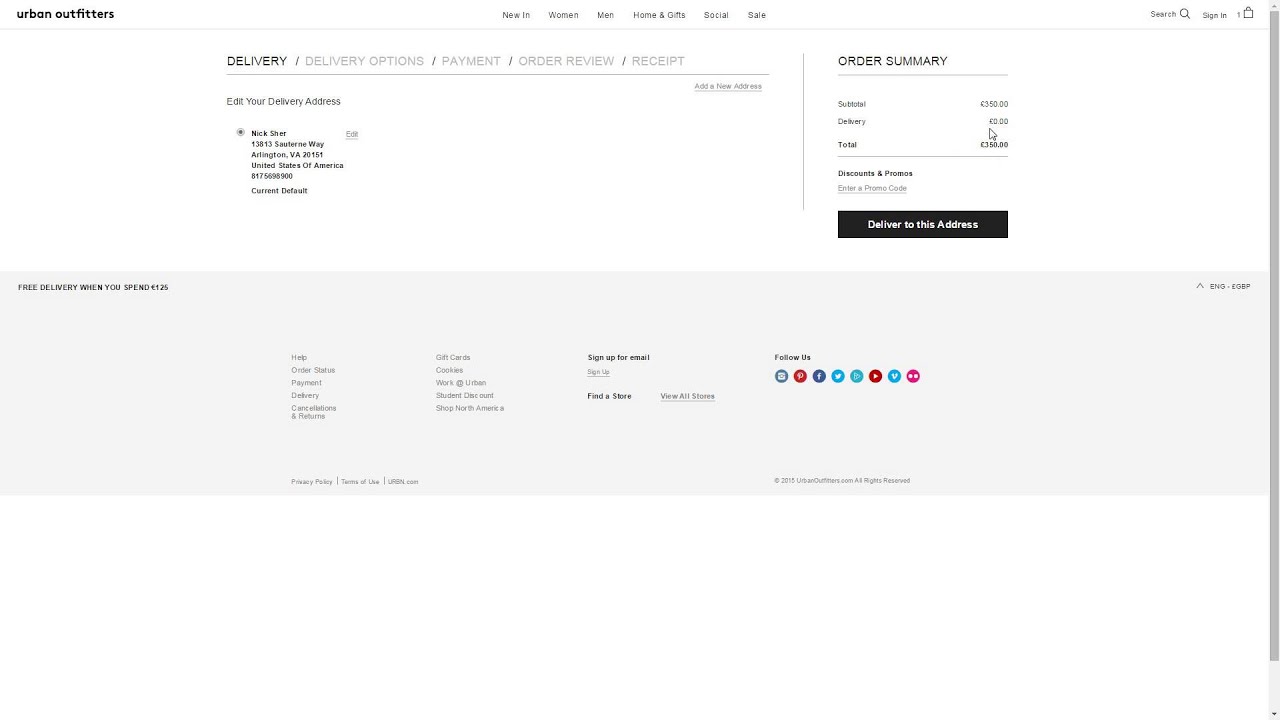Image resolution: width=1280 pixels, height=720 pixels.
Task: Expand the ENG - £GBP language selector
Action: (1224, 286)
